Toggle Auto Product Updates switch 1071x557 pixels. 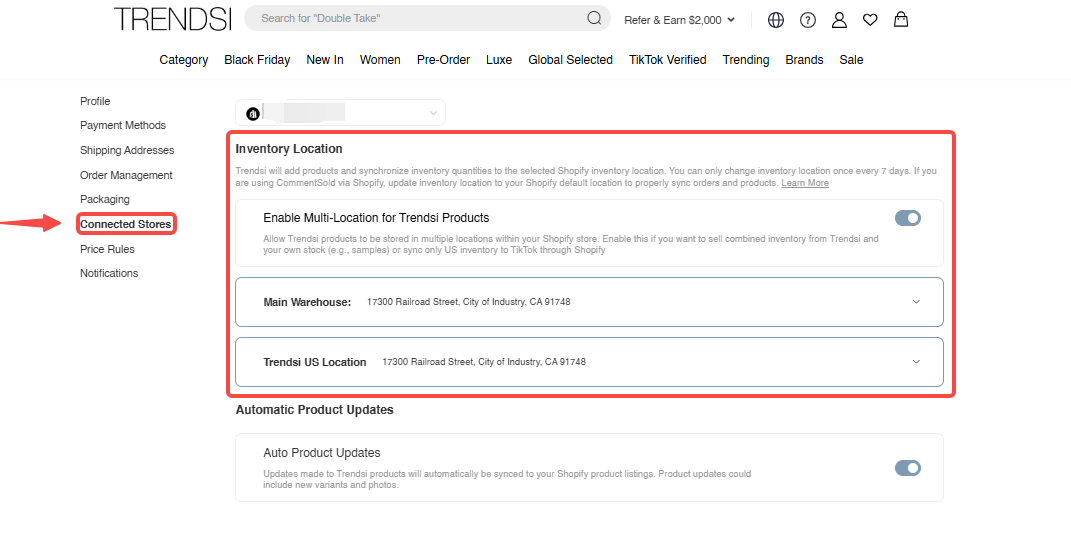(x=908, y=468)
